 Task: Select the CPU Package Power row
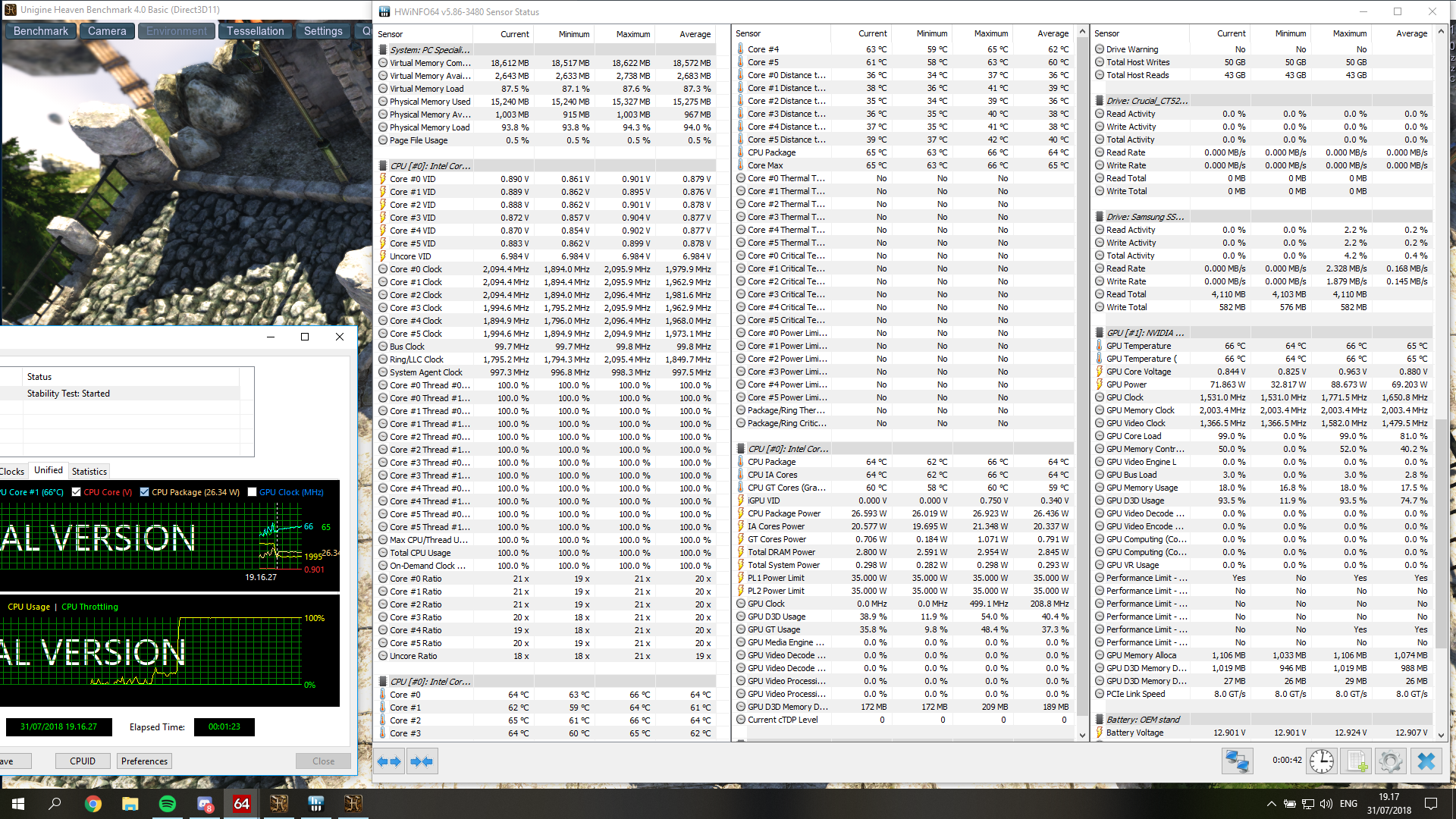(905, 513)
